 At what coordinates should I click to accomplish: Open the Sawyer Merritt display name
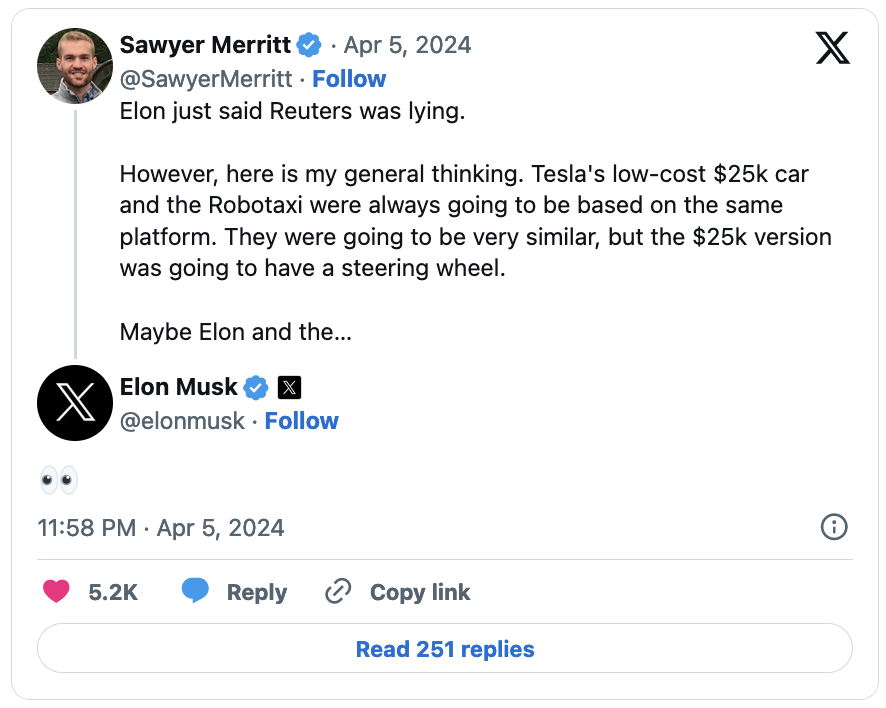pos(205,45)
